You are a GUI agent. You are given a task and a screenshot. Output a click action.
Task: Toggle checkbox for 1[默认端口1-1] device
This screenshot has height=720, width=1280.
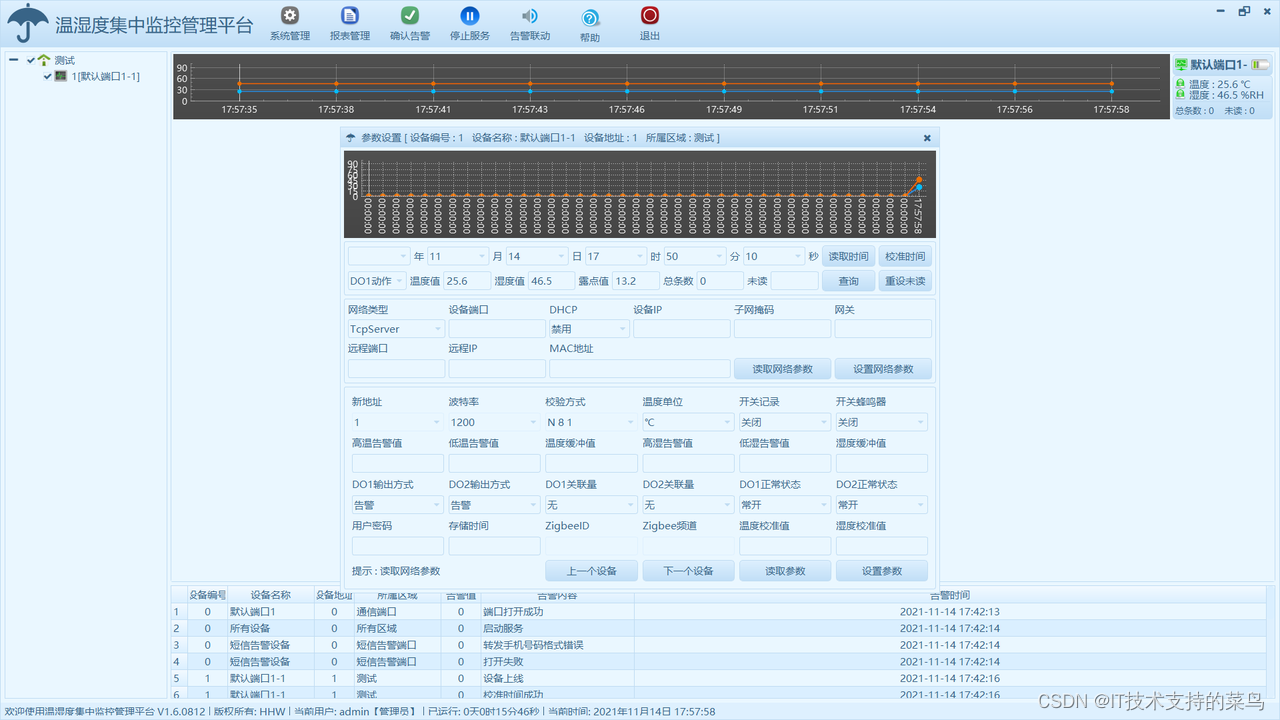[x=47, y=76]
